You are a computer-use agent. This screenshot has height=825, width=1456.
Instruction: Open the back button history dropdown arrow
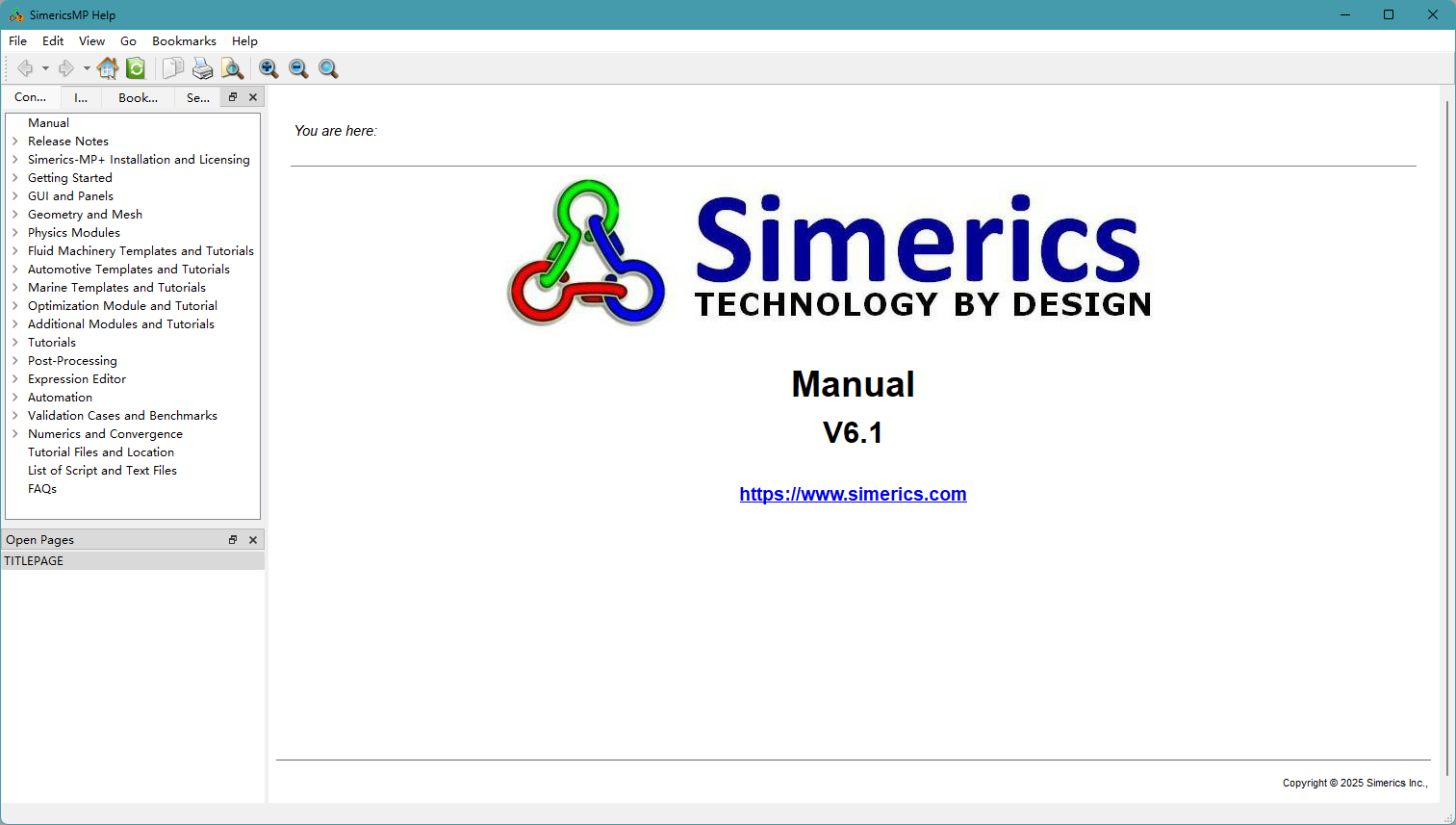pos(45,68)
